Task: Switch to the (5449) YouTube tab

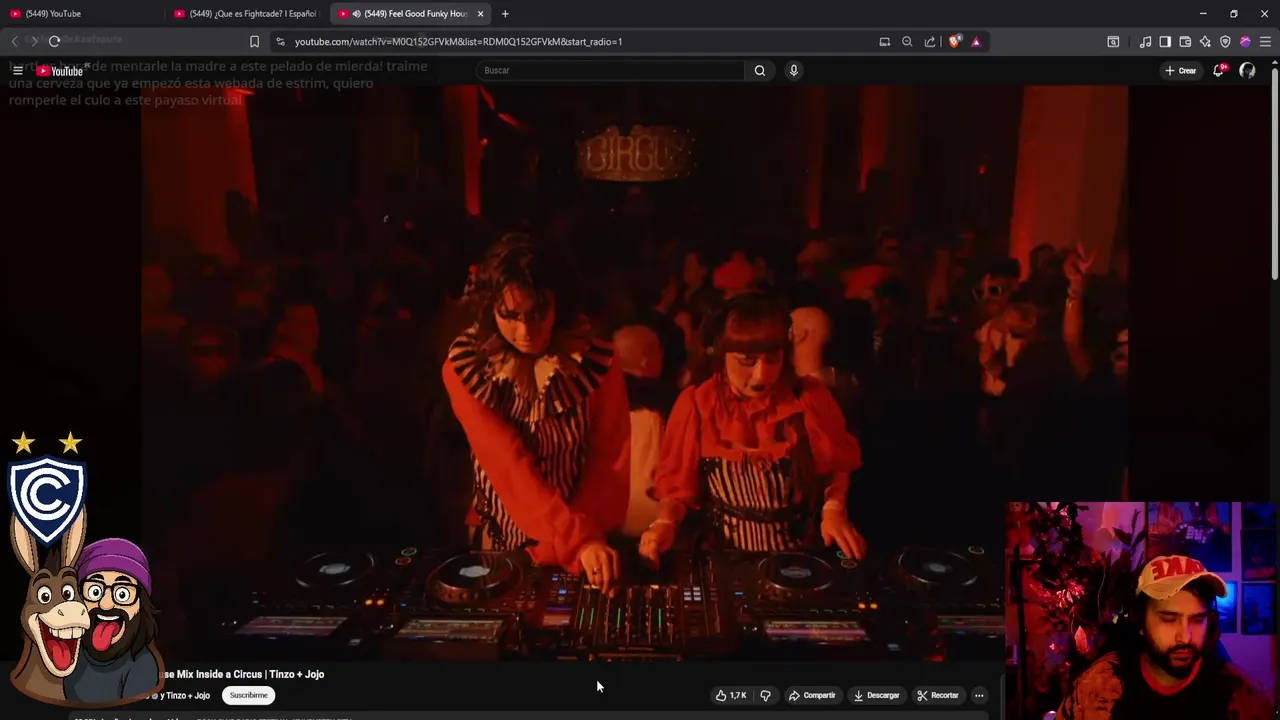Action: pyautogui.click(x=82, y=13)
